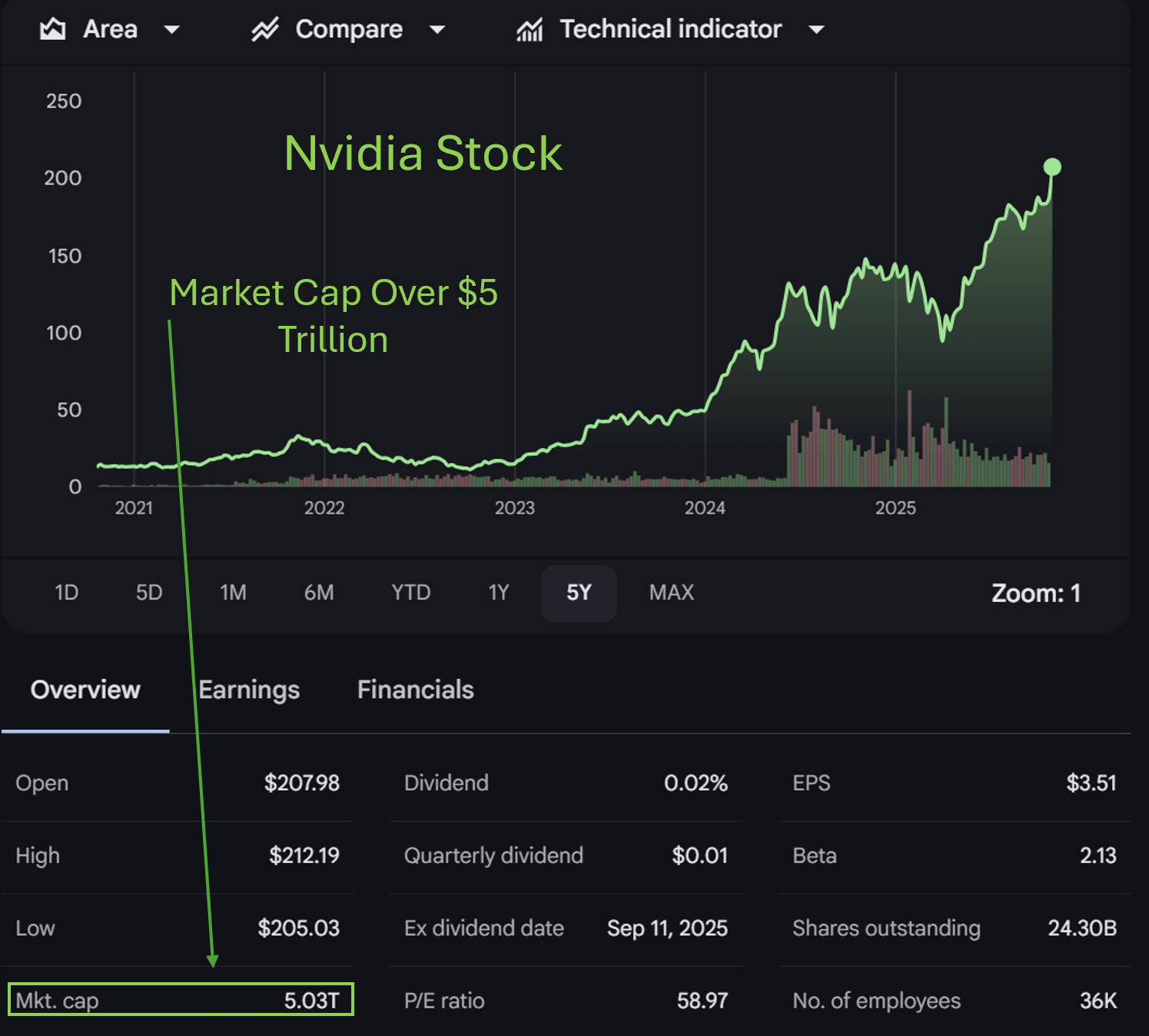The height and width of the screenshot is (1036, 1149).
Task: Show the 1Y price range
Action: [x=499, y=593]
